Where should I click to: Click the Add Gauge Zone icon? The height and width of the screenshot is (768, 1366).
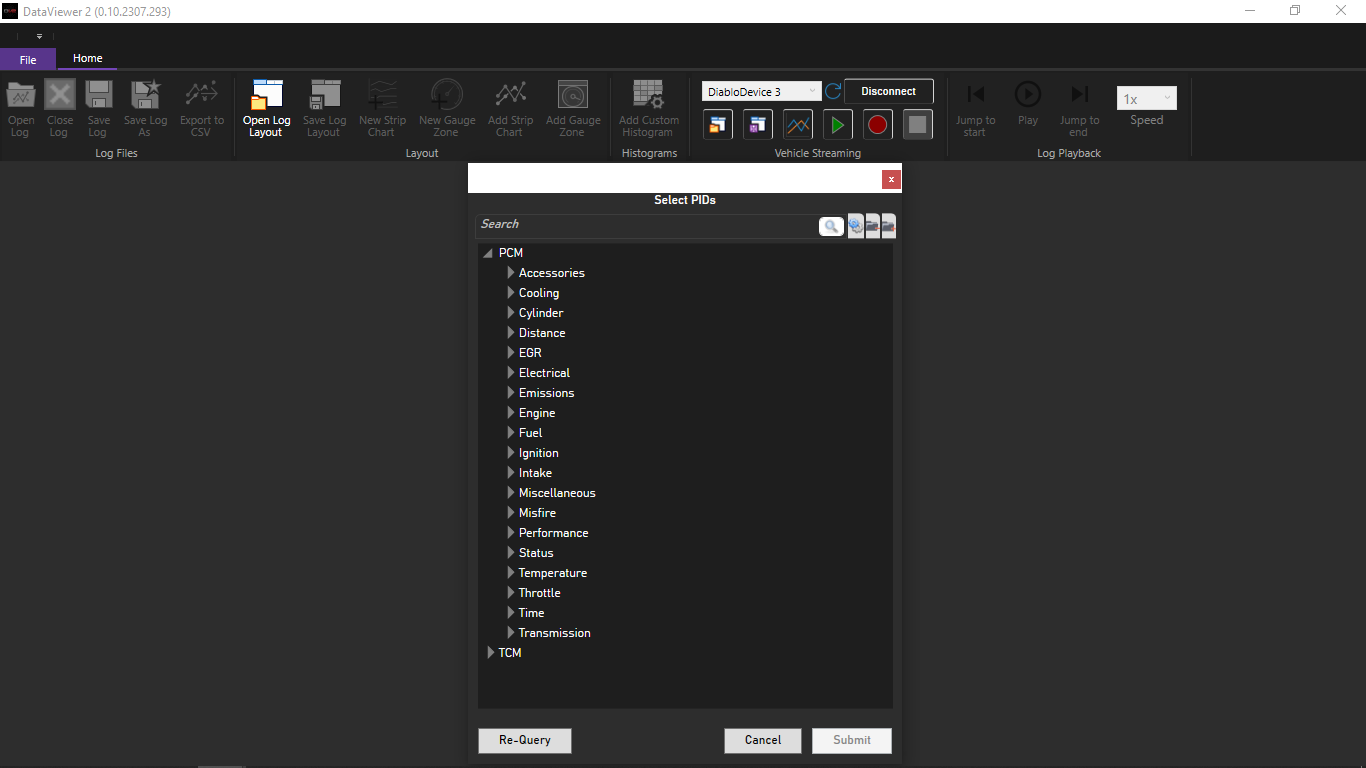coord(573,95)
